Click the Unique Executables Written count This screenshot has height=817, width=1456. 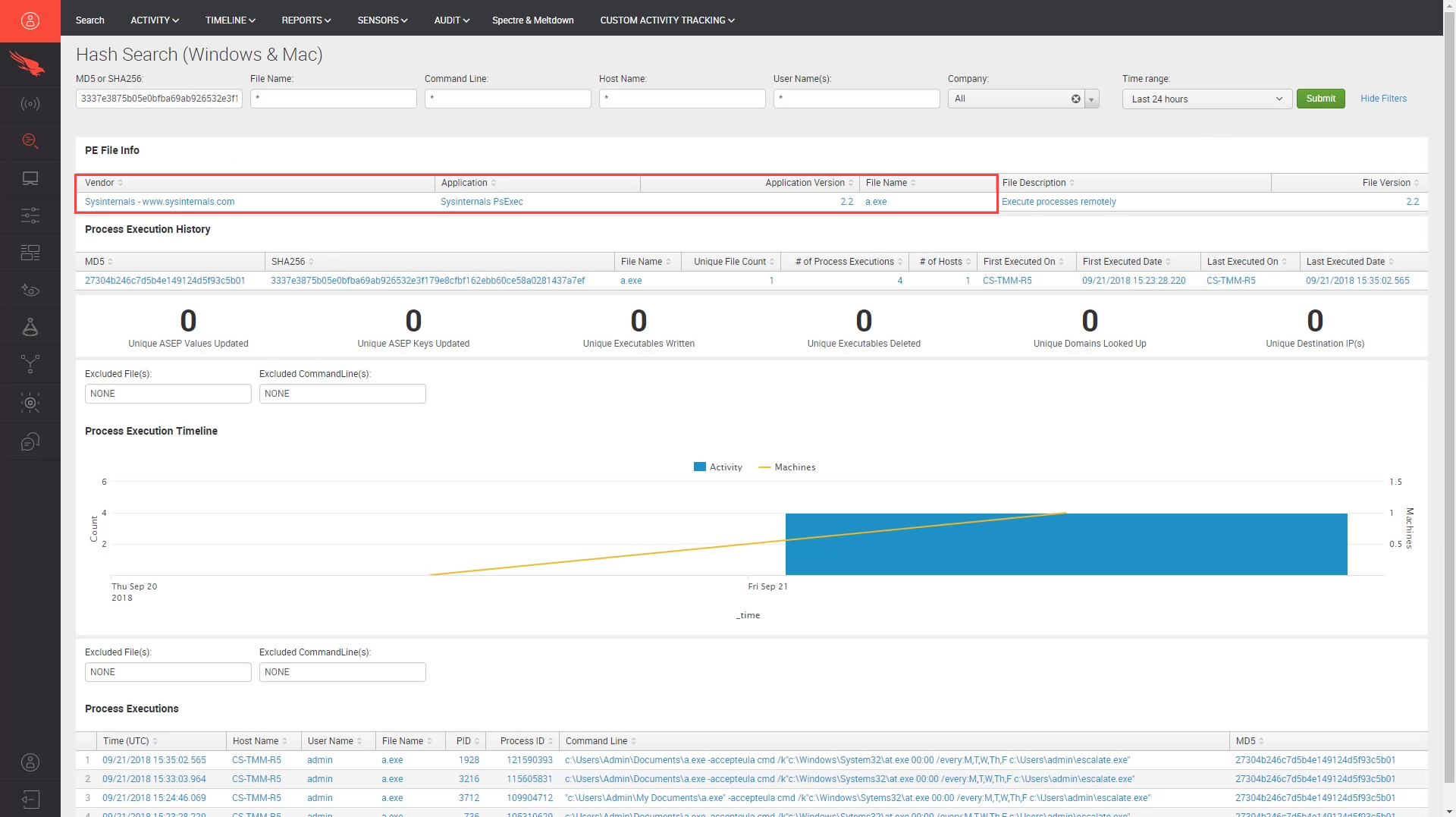pyautogui.click(x=639, y=321)
